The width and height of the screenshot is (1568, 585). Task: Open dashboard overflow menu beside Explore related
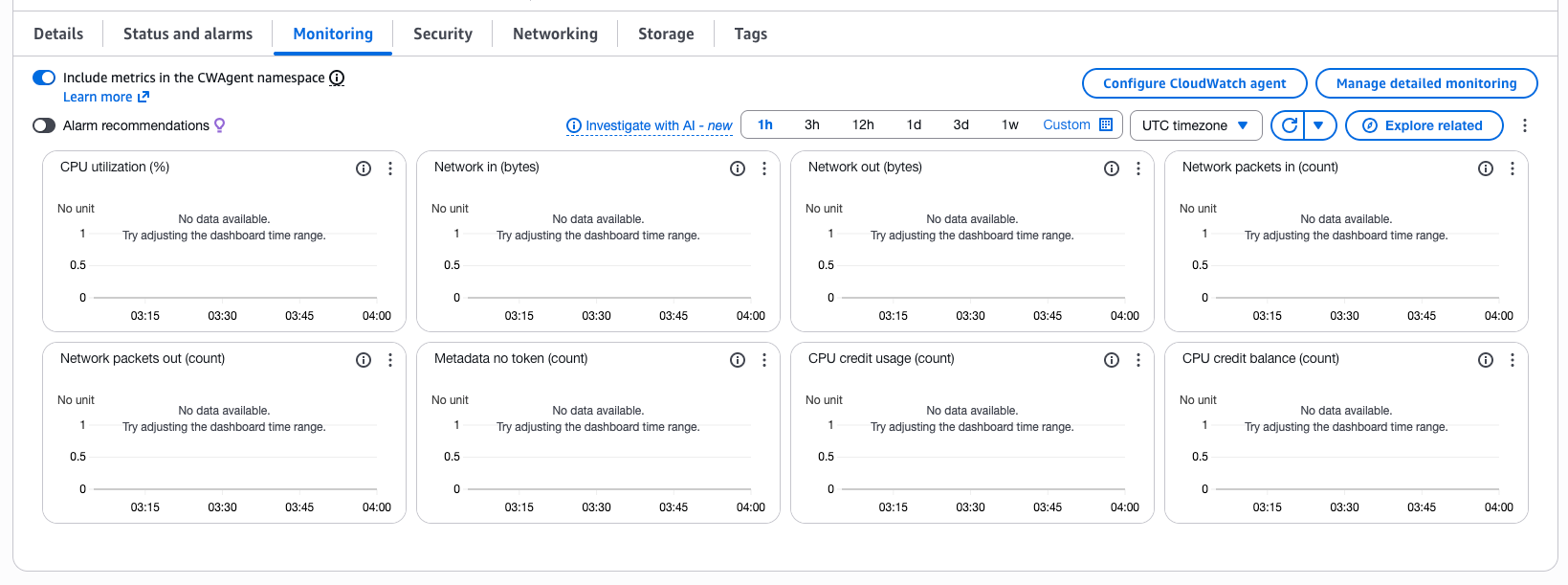pyautogui.click(x=1525, y=125)
